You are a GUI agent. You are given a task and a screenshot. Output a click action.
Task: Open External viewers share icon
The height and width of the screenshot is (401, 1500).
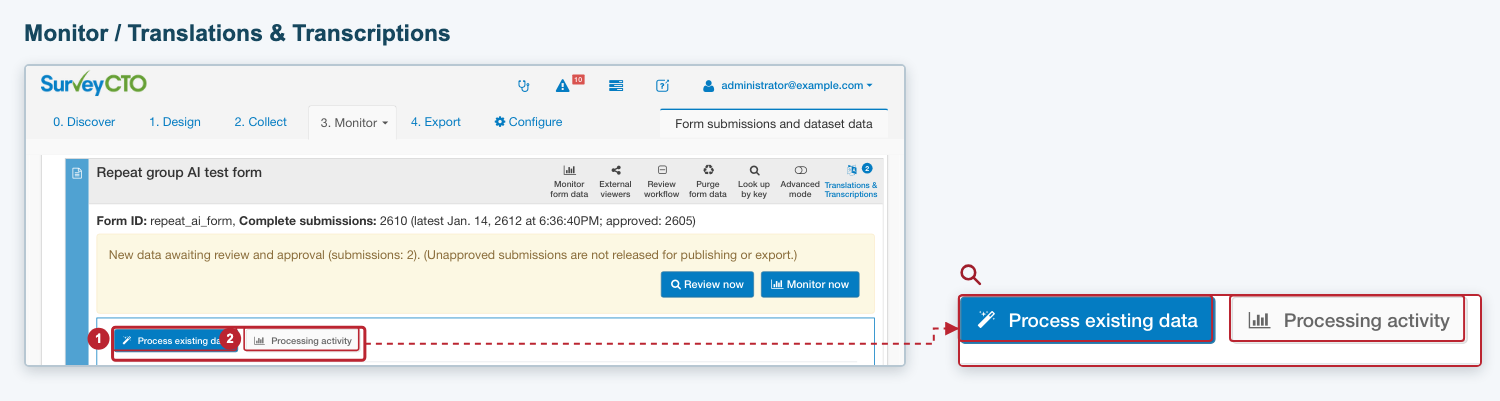click(615, 182)
